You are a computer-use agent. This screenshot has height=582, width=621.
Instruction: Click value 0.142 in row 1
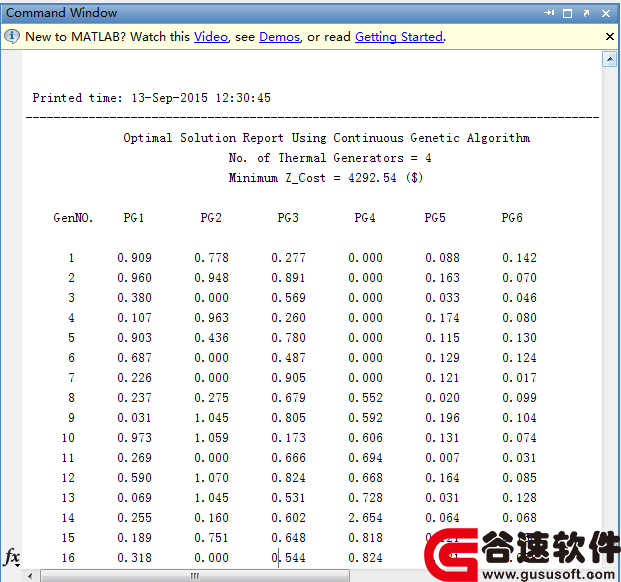(519, 258)
